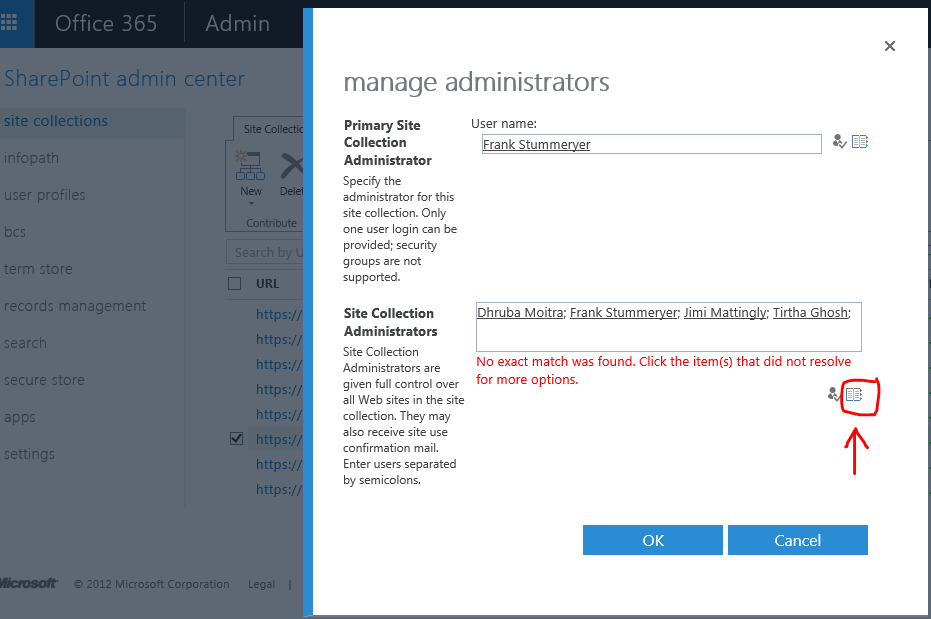931x619 pixels.
Task: Toggle the select-all checkbox beside URL header
Action: point(235,284)
